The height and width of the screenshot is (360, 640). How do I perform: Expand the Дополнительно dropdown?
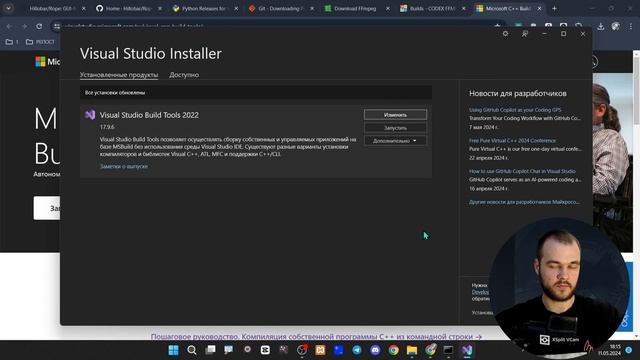pyautogui.click(x=396, y=141)
